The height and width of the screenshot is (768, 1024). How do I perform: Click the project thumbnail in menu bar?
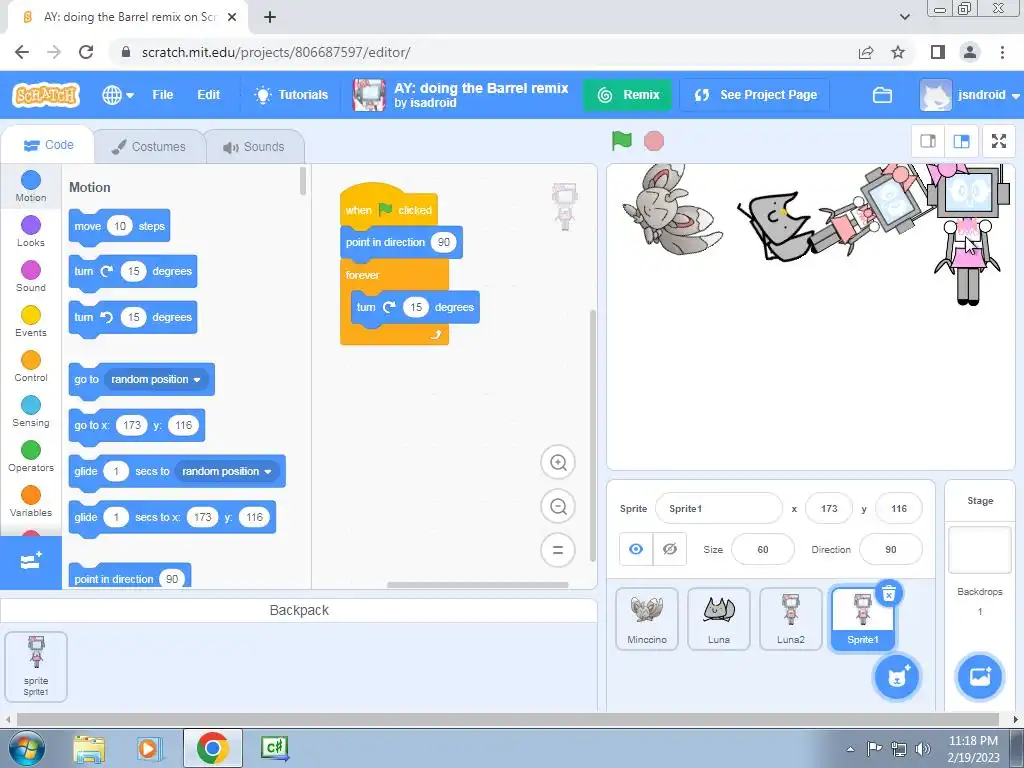pyautogui.click(x=370, y=95)
